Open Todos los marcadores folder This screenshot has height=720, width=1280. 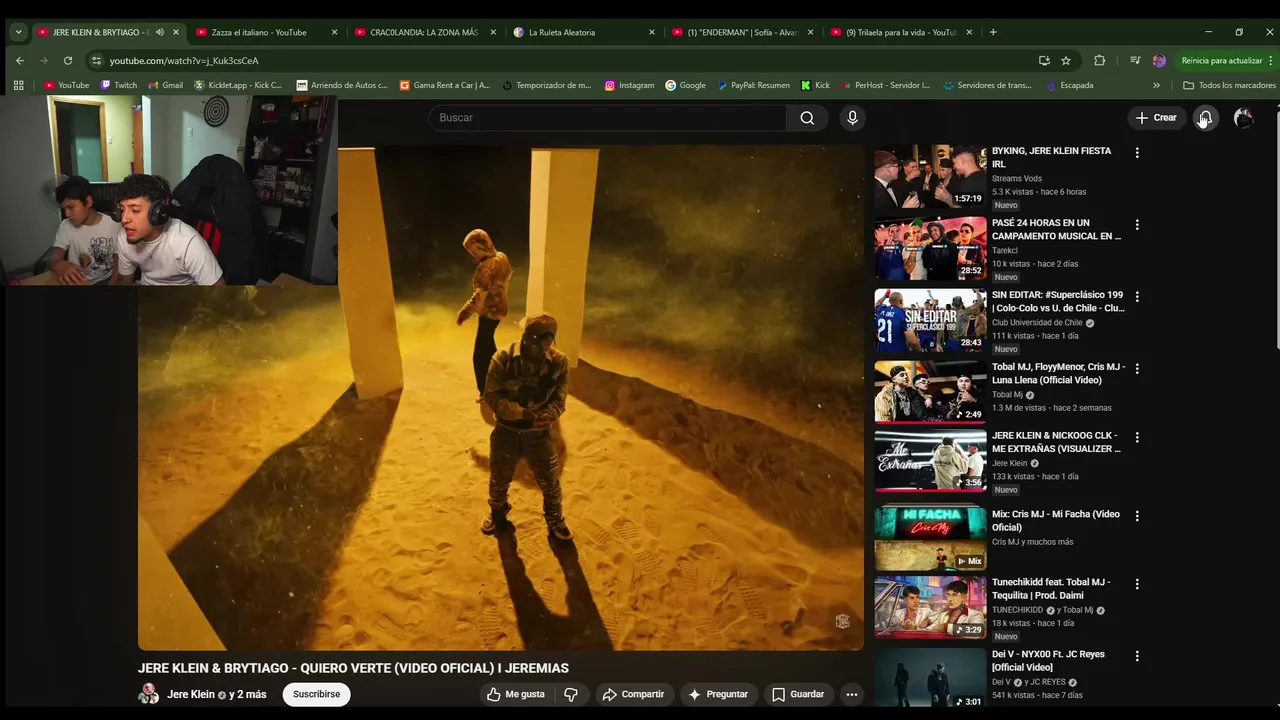tap(1229, 85)
